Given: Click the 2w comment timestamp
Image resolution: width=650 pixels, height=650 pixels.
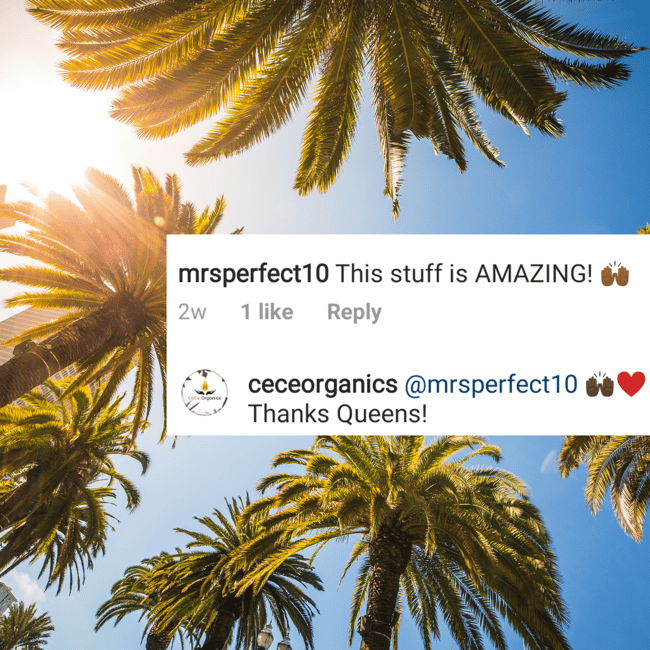Looking at the screenshot, I should pos(192,312).
